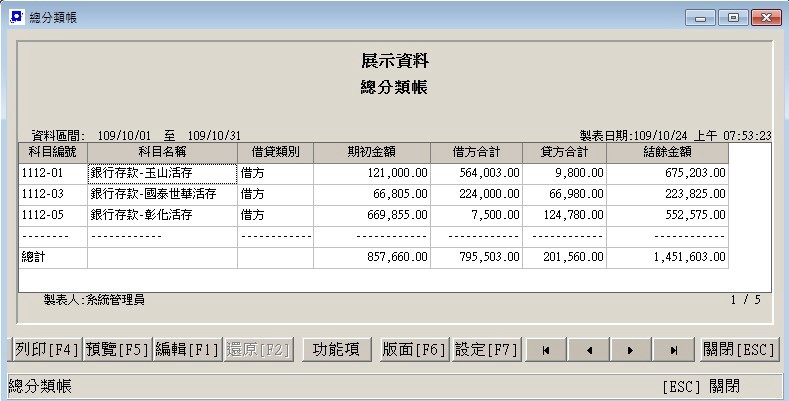789x401 pixels.
Task: Click the 版面[F6] layout button
Action: coord(415,350)
